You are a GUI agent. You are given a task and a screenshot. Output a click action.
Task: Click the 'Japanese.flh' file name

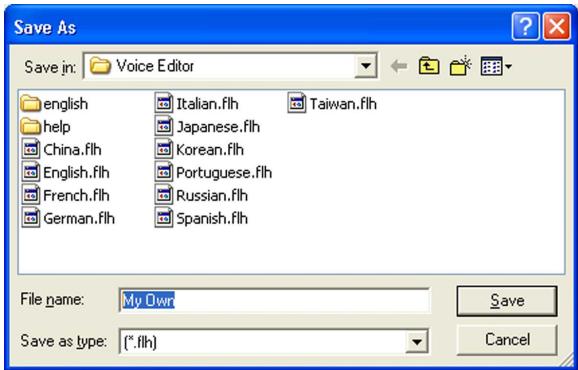coord(218,127)
